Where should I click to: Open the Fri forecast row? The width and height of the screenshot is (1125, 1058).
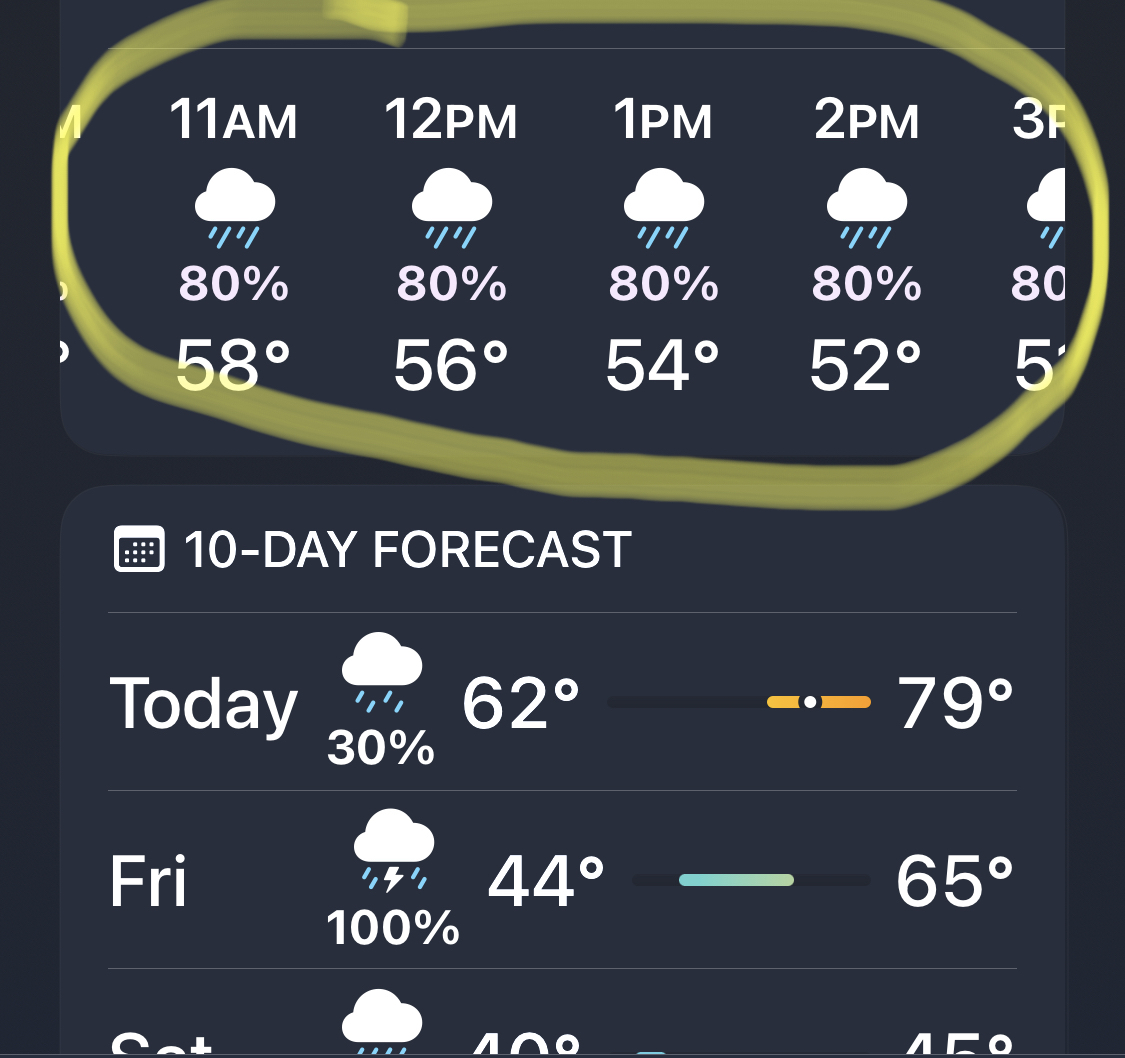point(148,881)
